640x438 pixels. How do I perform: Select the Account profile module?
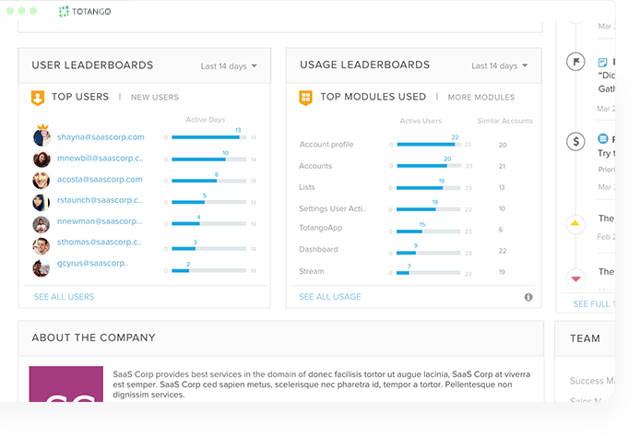point(327,144)
